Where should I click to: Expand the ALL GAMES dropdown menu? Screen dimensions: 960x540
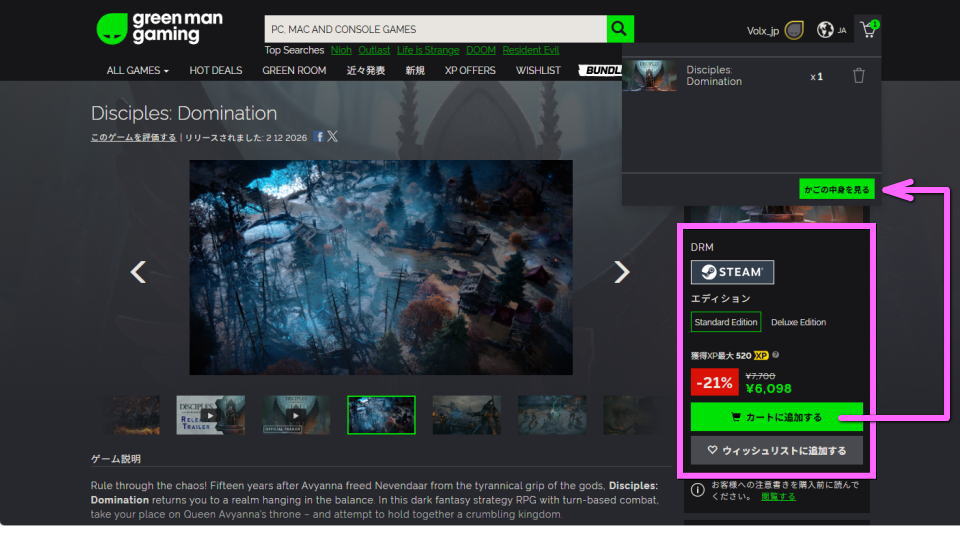pos(137,71)
